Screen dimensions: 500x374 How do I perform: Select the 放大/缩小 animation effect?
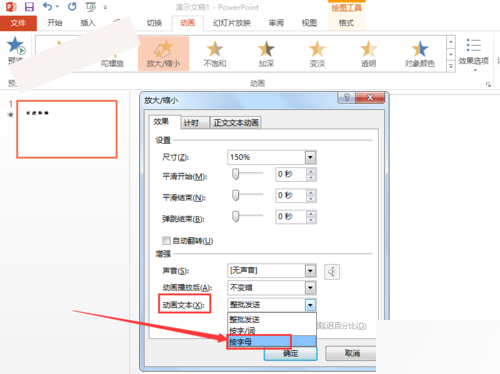163,54
